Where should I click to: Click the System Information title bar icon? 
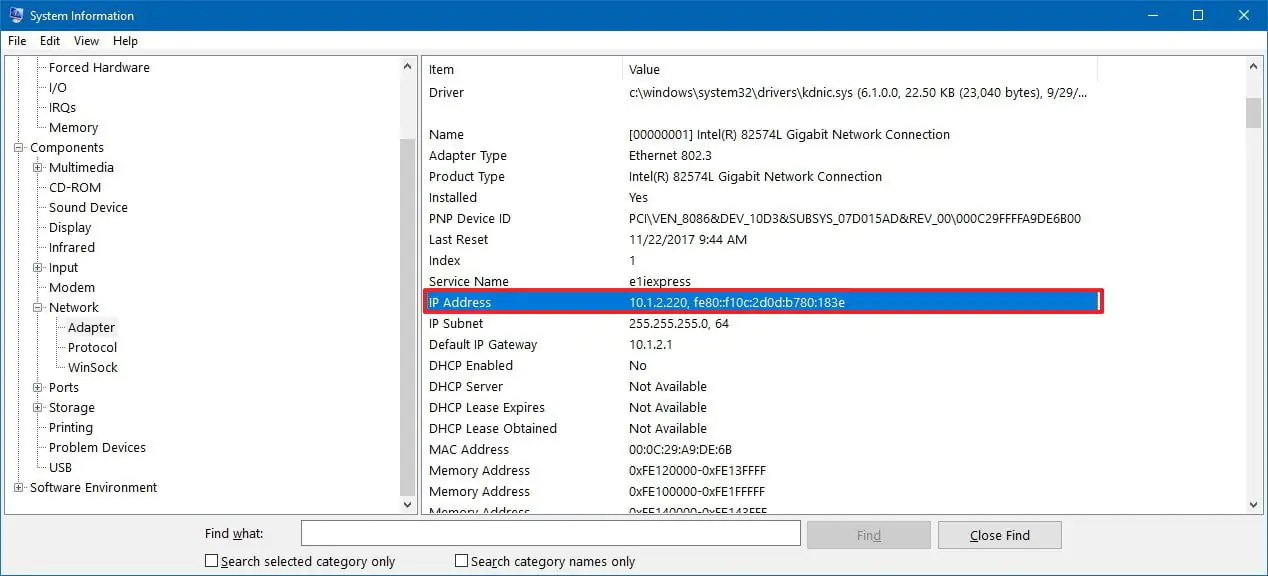[x=15, y=15]
